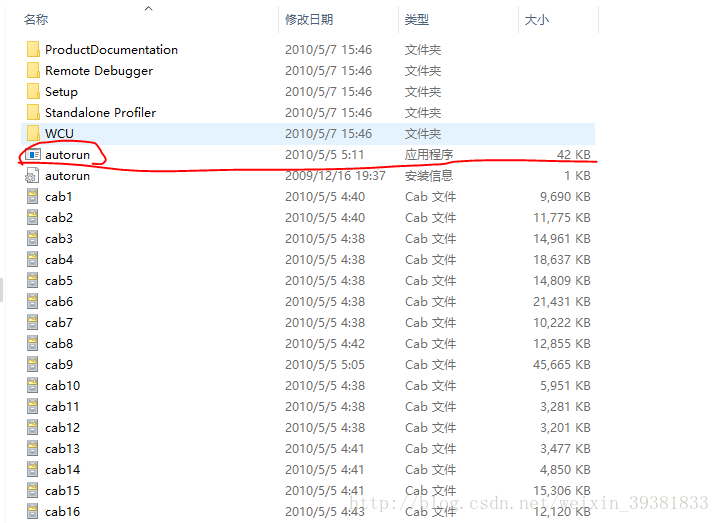This screenshot has height=523, width=720.
Task: Click the cab6 archive icon
Action: [33, 302]
